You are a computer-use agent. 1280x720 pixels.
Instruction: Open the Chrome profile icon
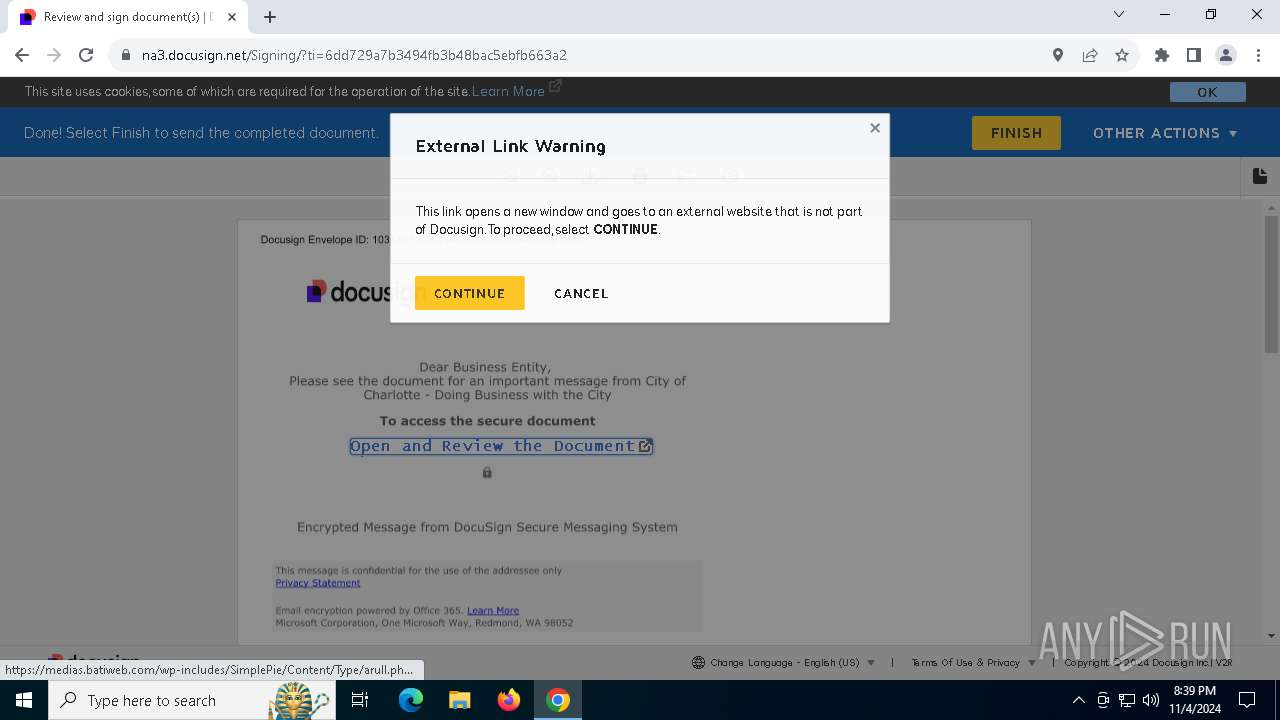[1226, 55]
